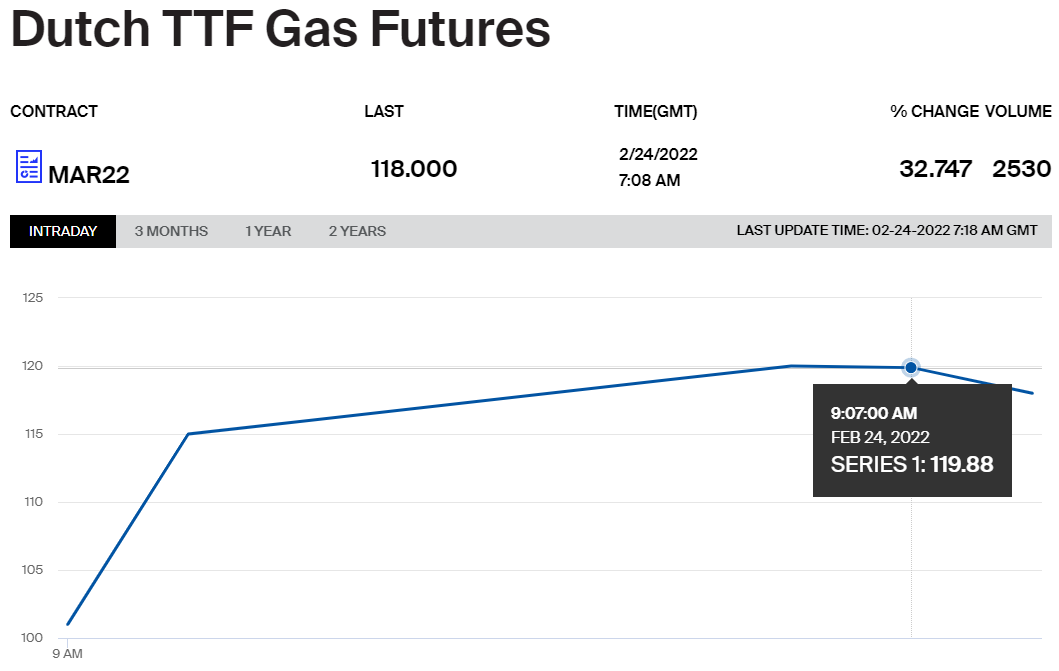Click the MAR22 contract name
This screenshot has height=671, width=1059.
tap(89, 175)
